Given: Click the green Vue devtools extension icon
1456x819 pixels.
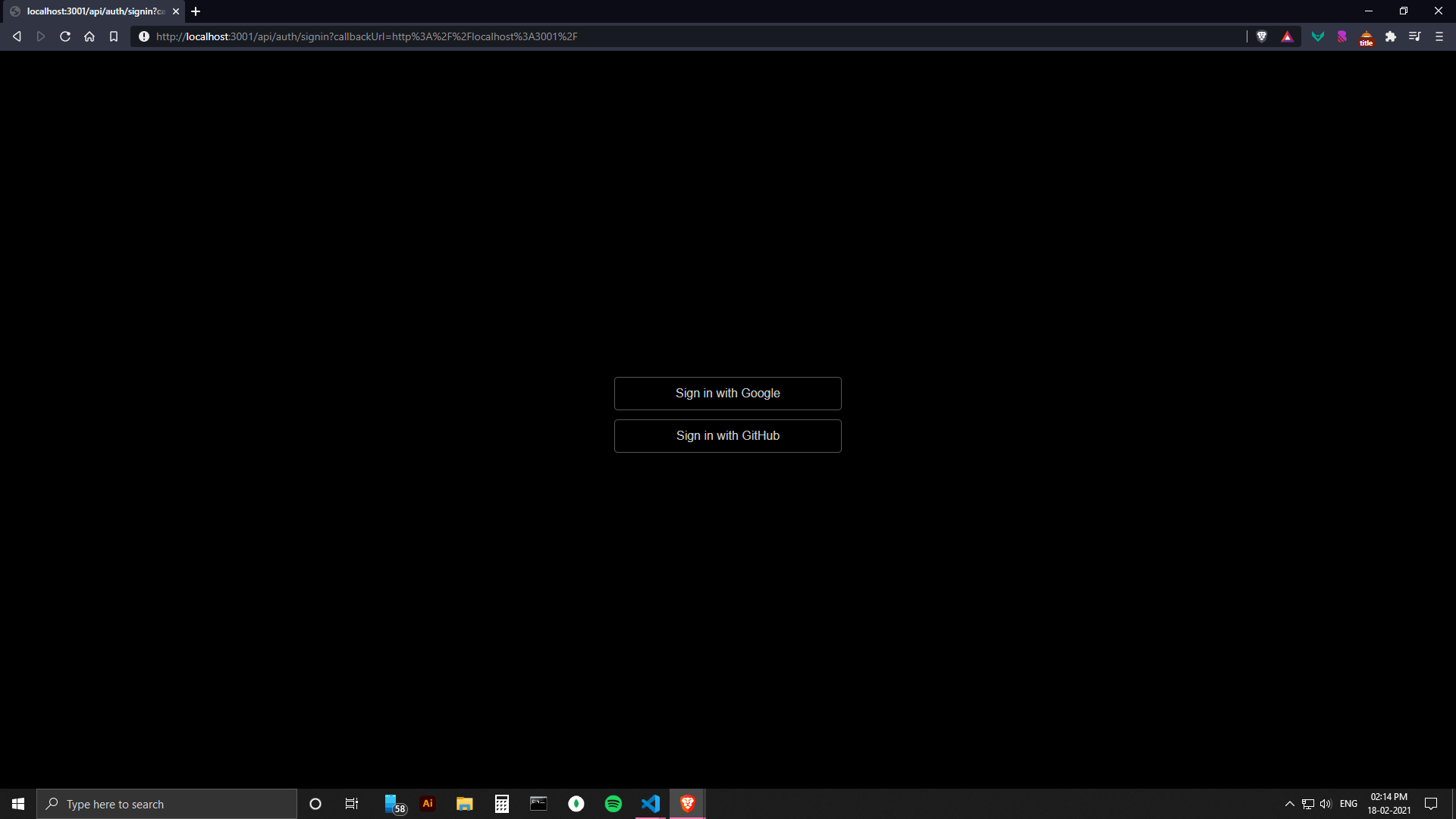Looking at the screenshot, I should click(1318, 36).
